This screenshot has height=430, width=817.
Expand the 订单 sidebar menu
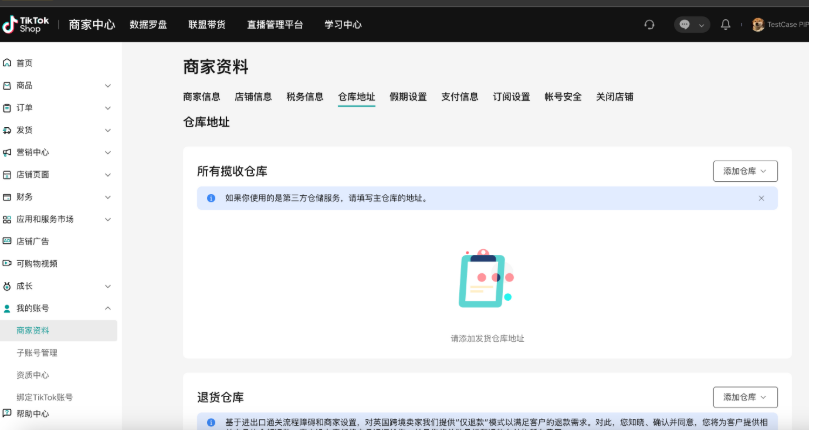(x=108, y=108)
